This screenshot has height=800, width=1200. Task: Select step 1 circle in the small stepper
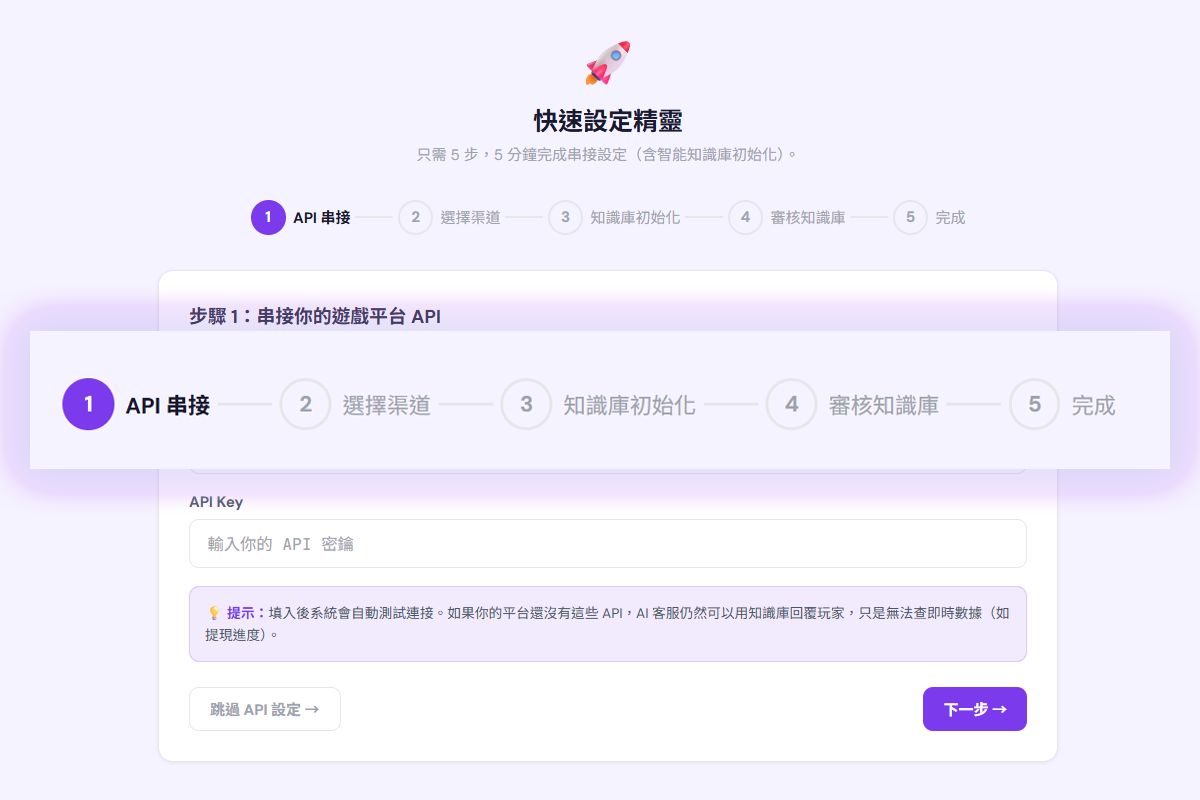[x=268, y=218]
